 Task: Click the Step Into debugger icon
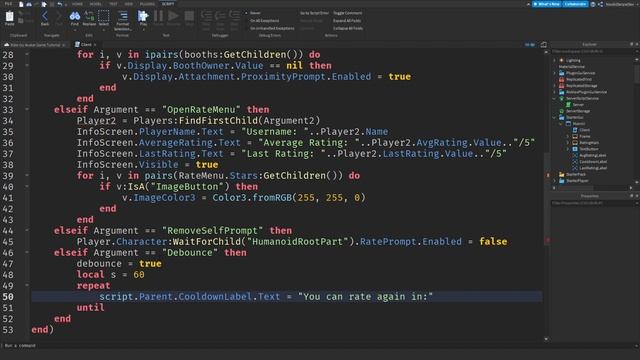pos(206,16)
